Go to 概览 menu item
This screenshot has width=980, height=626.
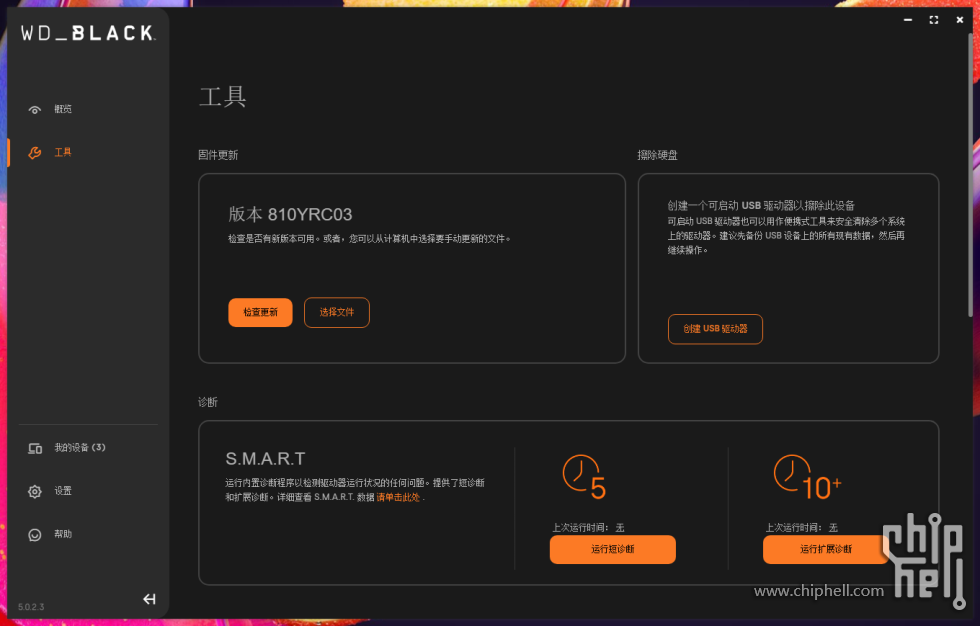62,109
